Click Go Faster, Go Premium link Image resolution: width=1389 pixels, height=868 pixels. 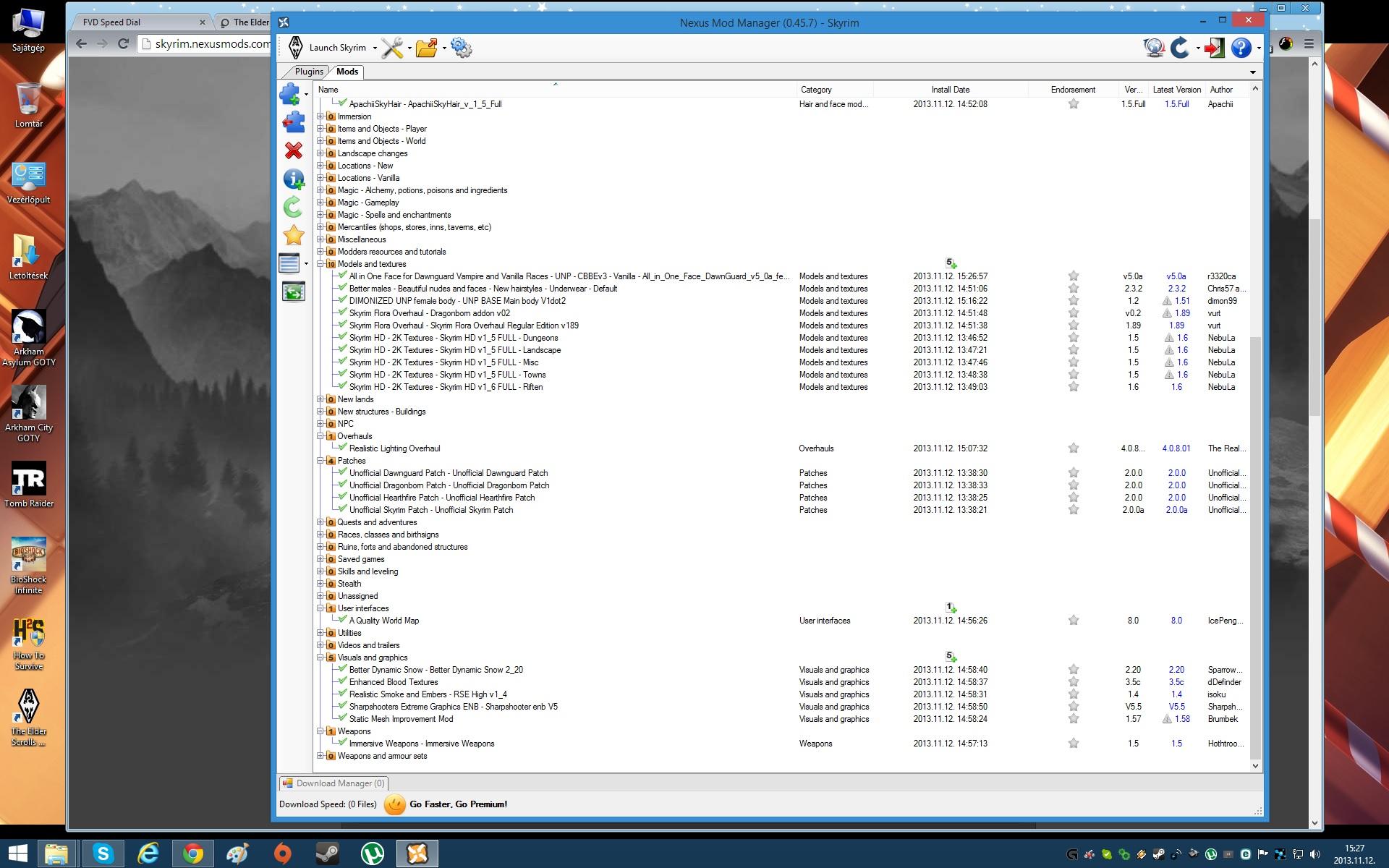tap(458, 804)
